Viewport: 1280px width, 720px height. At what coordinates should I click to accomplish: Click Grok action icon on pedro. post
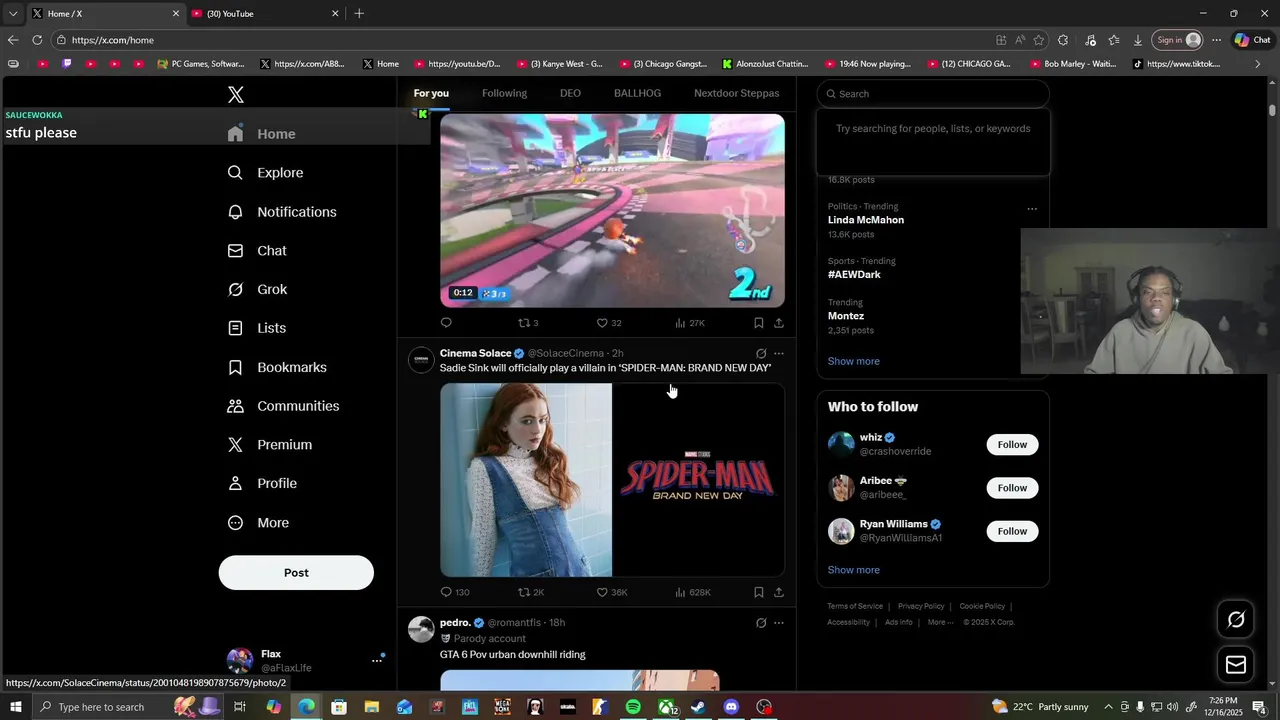click(761, 623)
